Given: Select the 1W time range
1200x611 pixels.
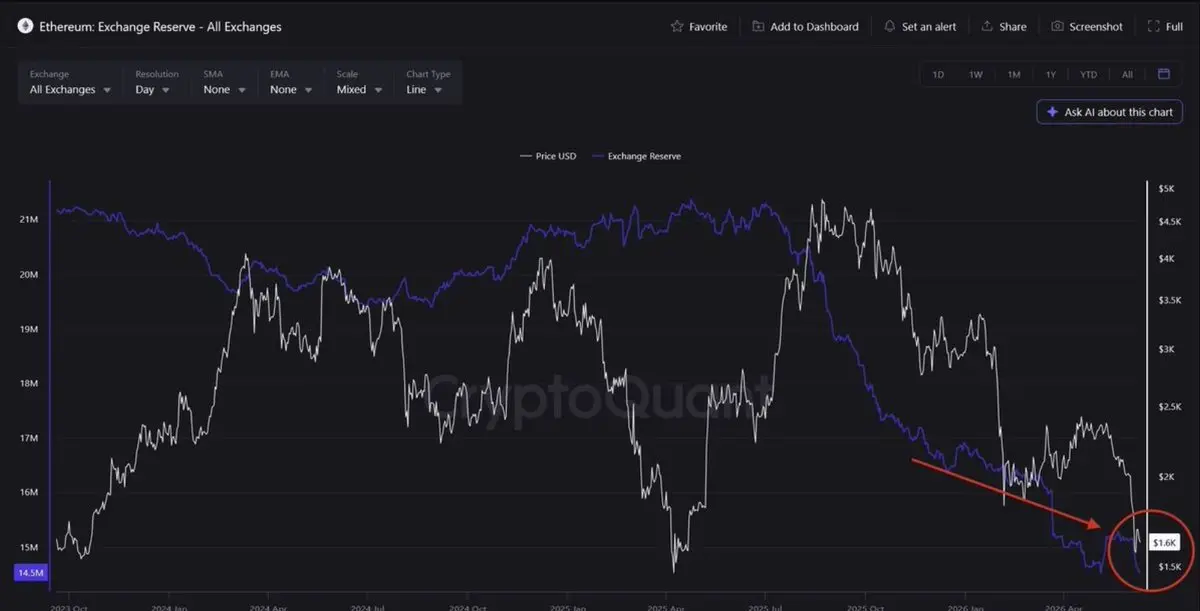Looking at the screenshot, I should [x=975, y=74].
